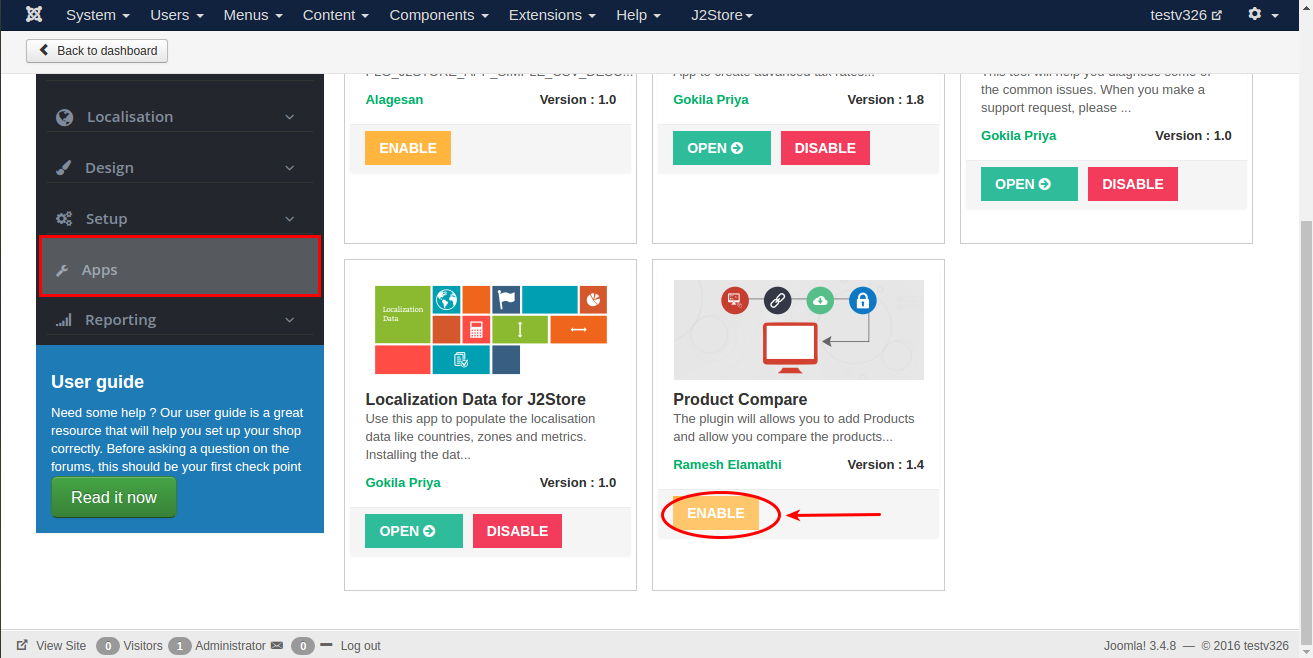
Task: Enable the app by Alagesan
Action: pos(408,148)
